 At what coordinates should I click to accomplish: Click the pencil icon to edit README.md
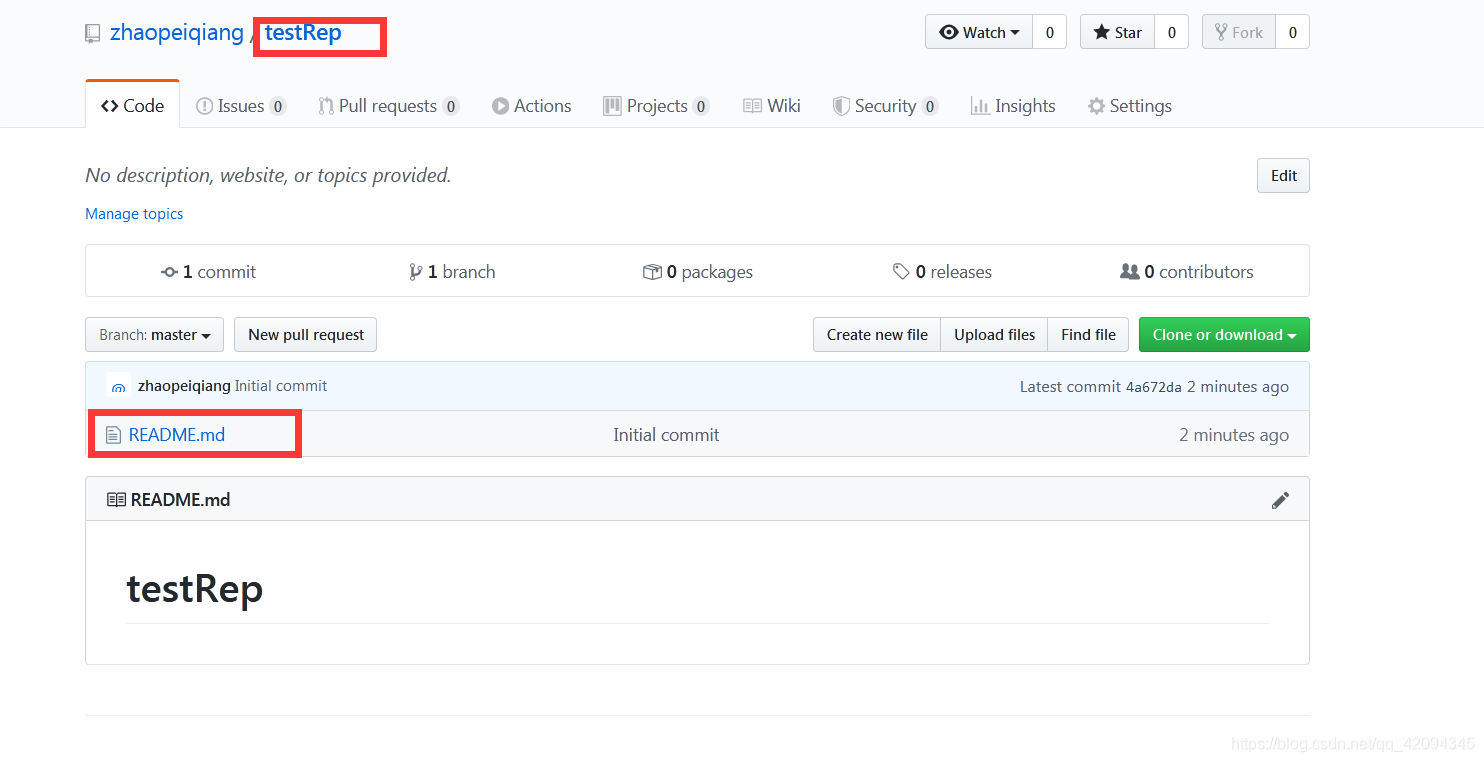point(1280,500)
